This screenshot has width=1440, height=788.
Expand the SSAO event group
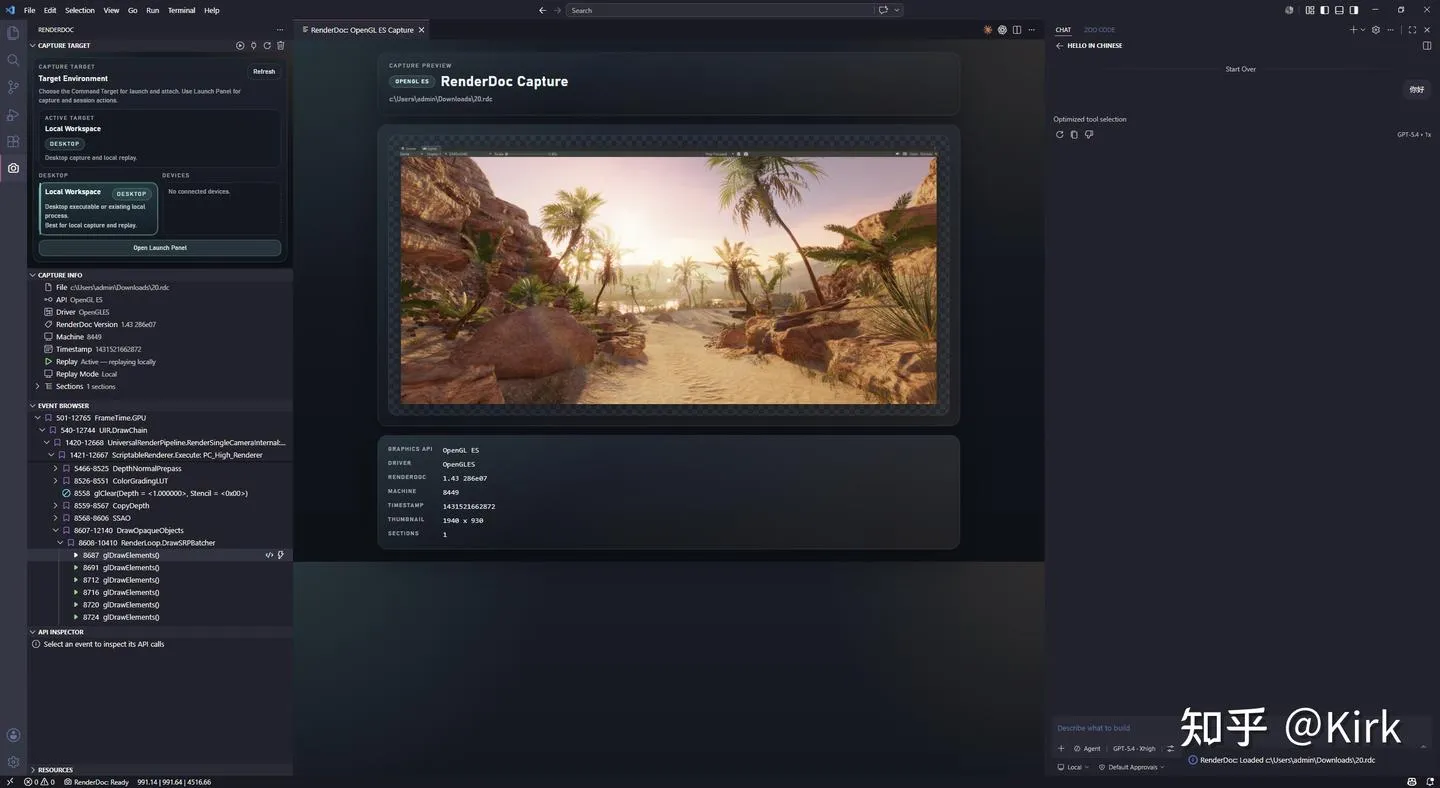[x=56, y=518]
